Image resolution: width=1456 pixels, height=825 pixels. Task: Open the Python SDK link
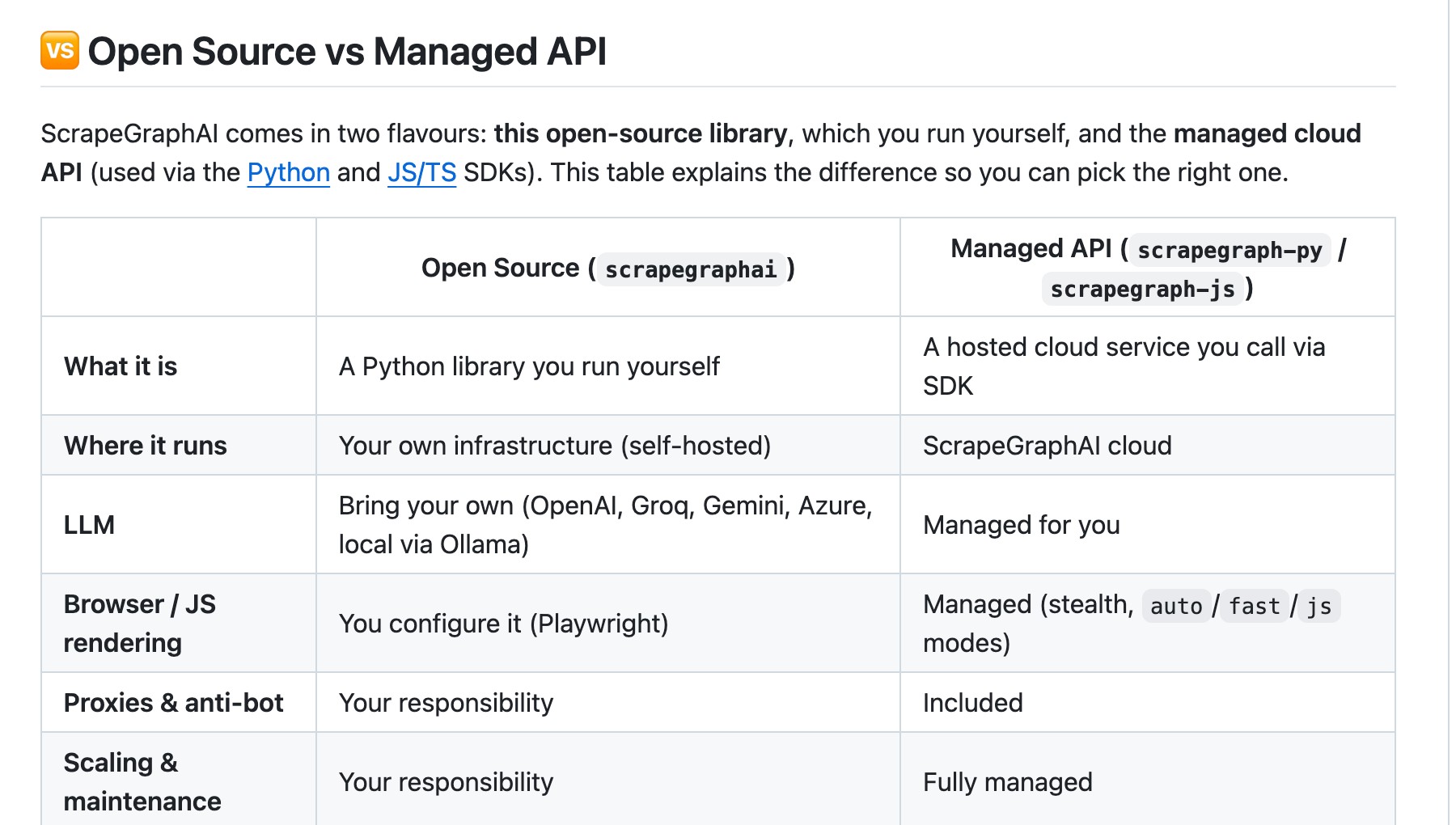288,172
